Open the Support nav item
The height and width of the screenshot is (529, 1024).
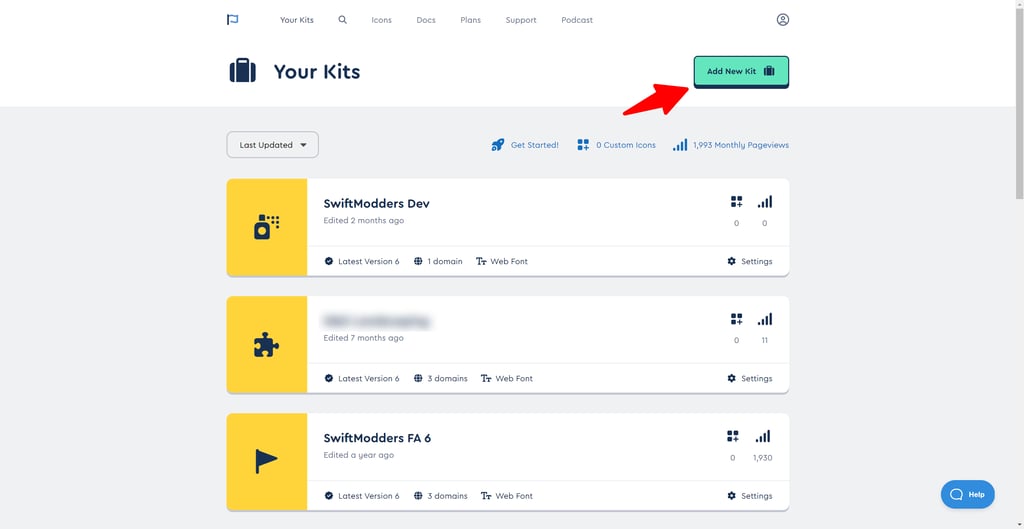click(520, 20)
